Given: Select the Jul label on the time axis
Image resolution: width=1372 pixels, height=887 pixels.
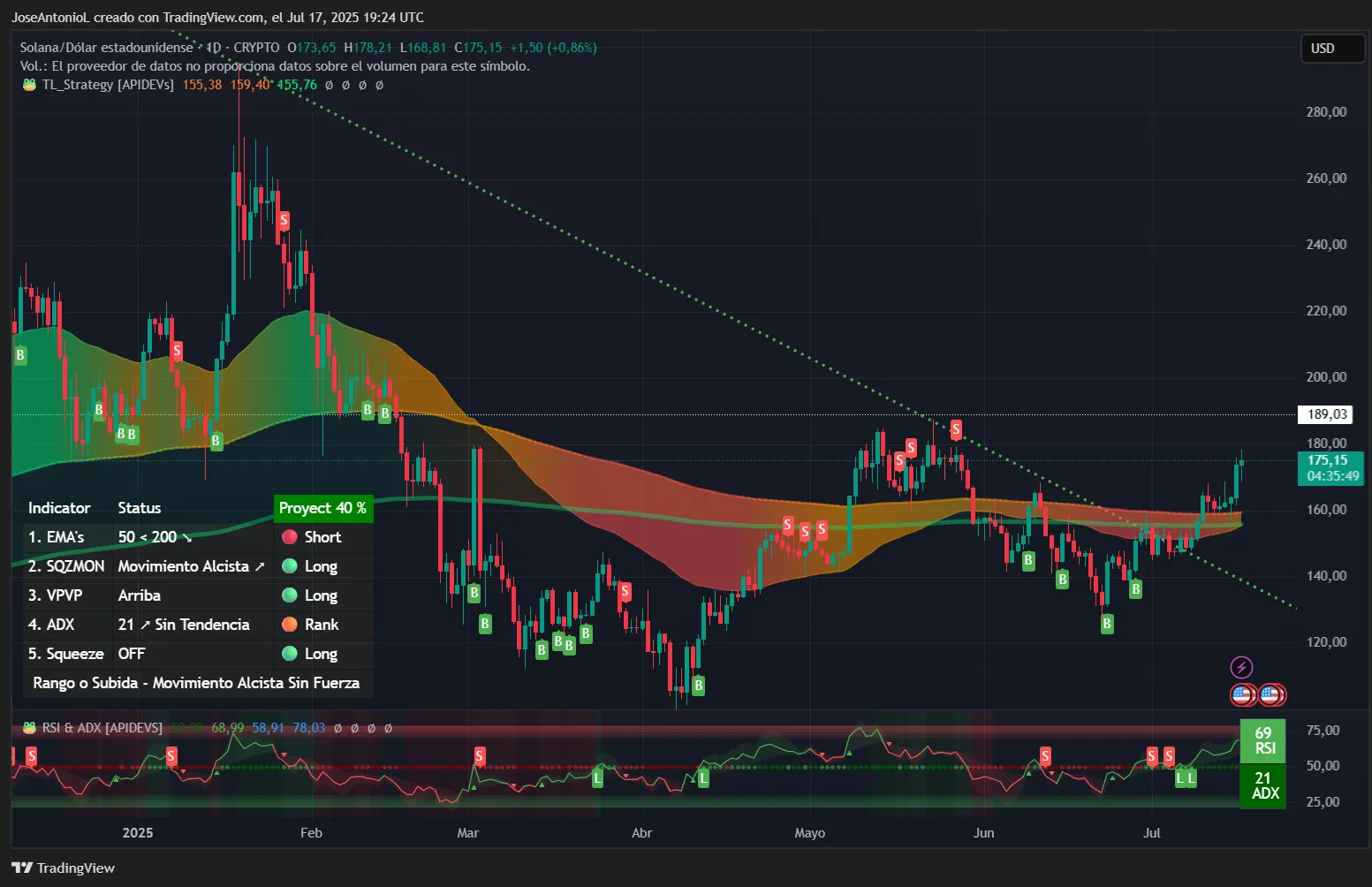Looking at the screenshot, I should click(x=1152, y=832).
